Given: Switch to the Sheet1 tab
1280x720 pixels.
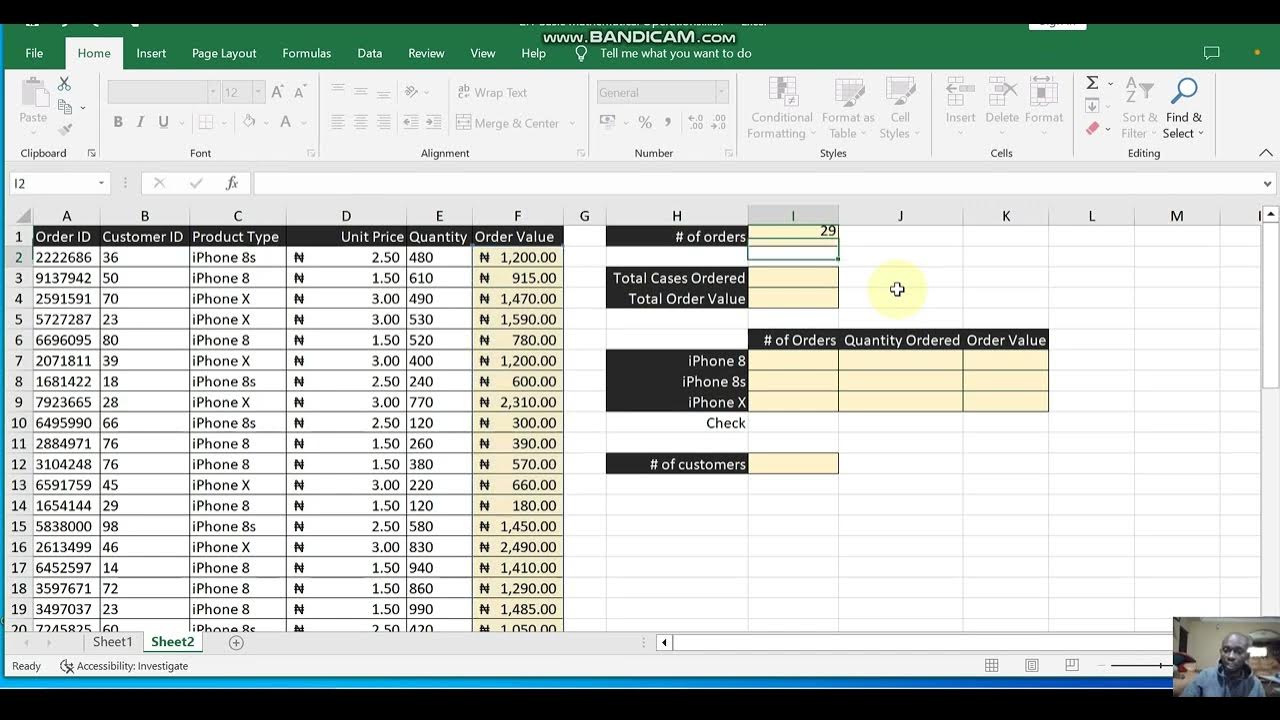Looking at the screenshot, I should click(x=112, y=642).
